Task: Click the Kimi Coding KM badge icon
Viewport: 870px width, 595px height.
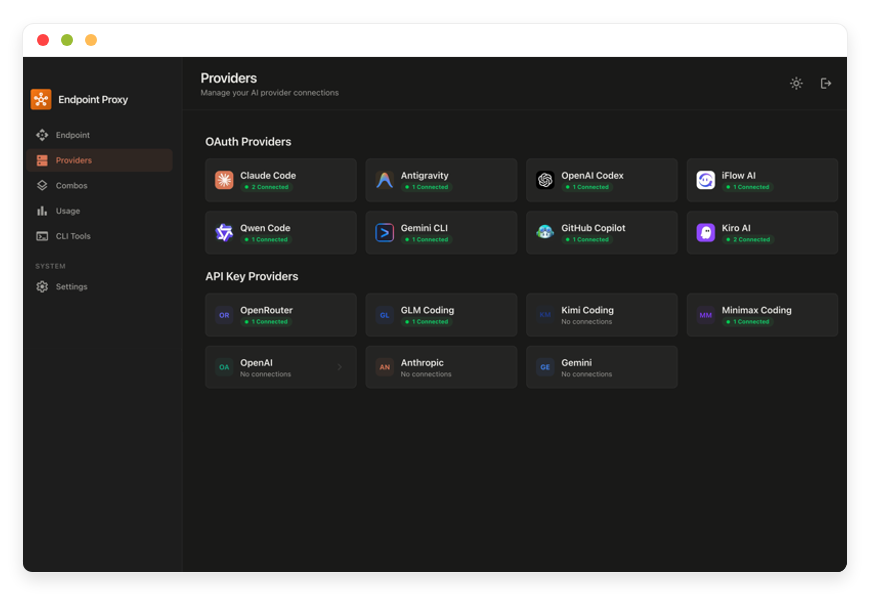Action: [545, 315]
